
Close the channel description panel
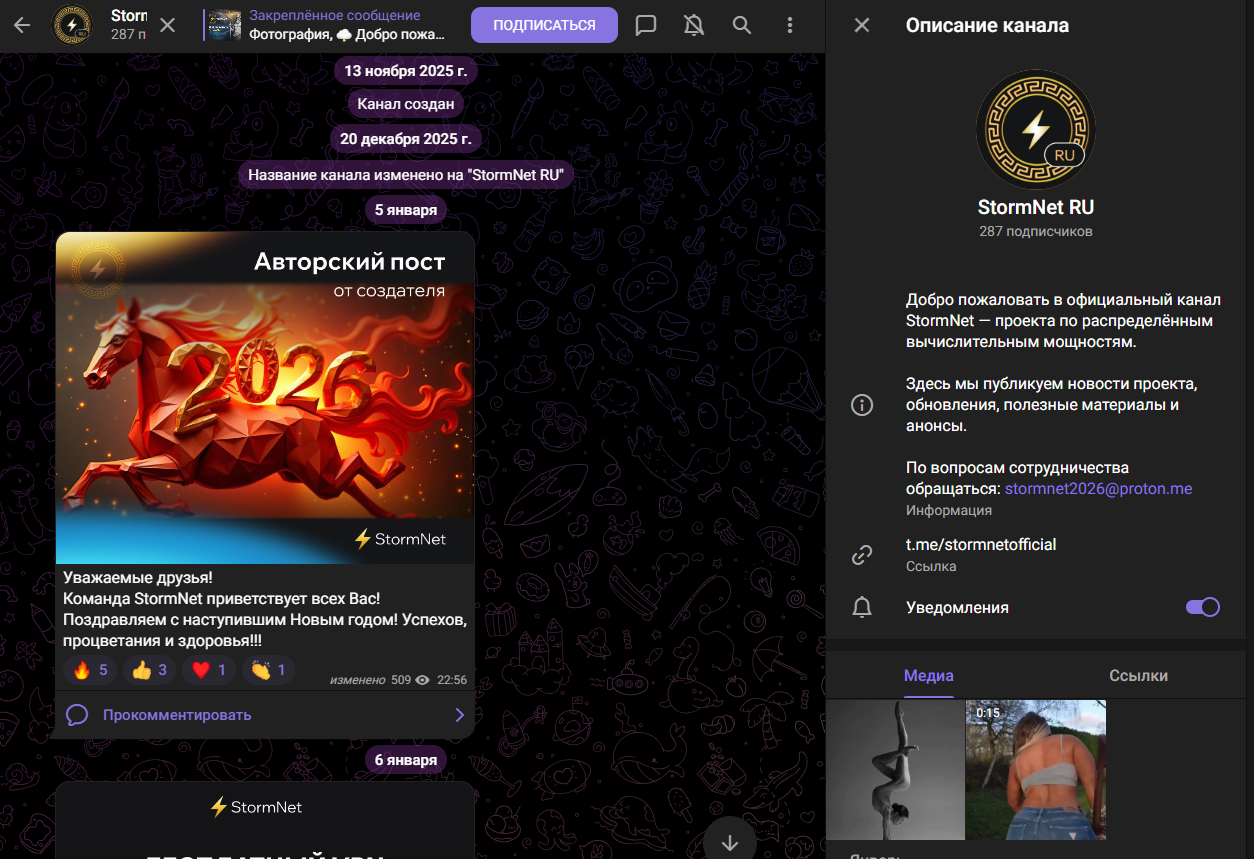(x=861, y=25)
